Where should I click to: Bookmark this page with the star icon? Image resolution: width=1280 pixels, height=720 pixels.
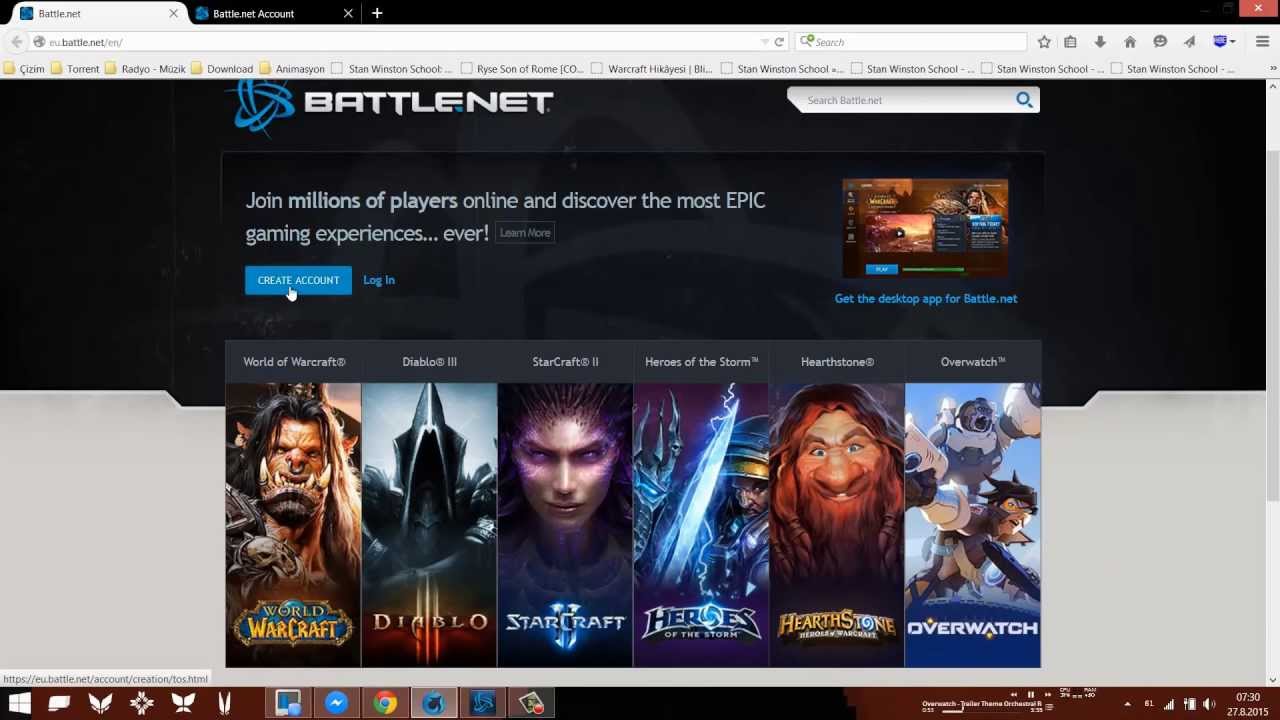(x=1044, y=42)
